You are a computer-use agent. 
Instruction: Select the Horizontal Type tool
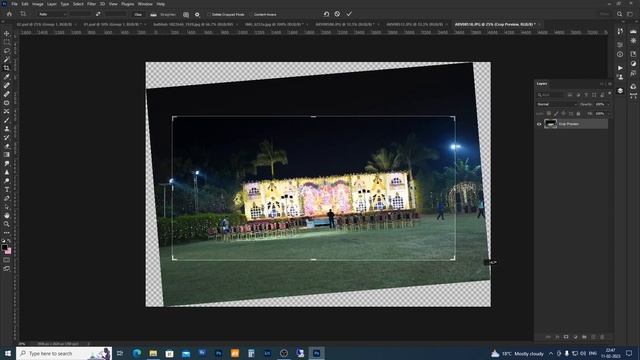(7, 189)
